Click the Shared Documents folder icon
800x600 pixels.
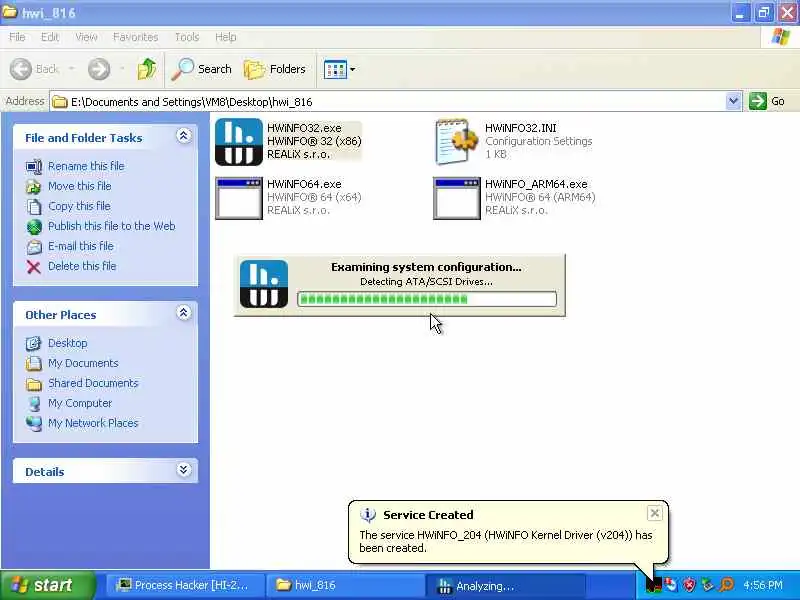pyautogui.click(x=34, y=384)
